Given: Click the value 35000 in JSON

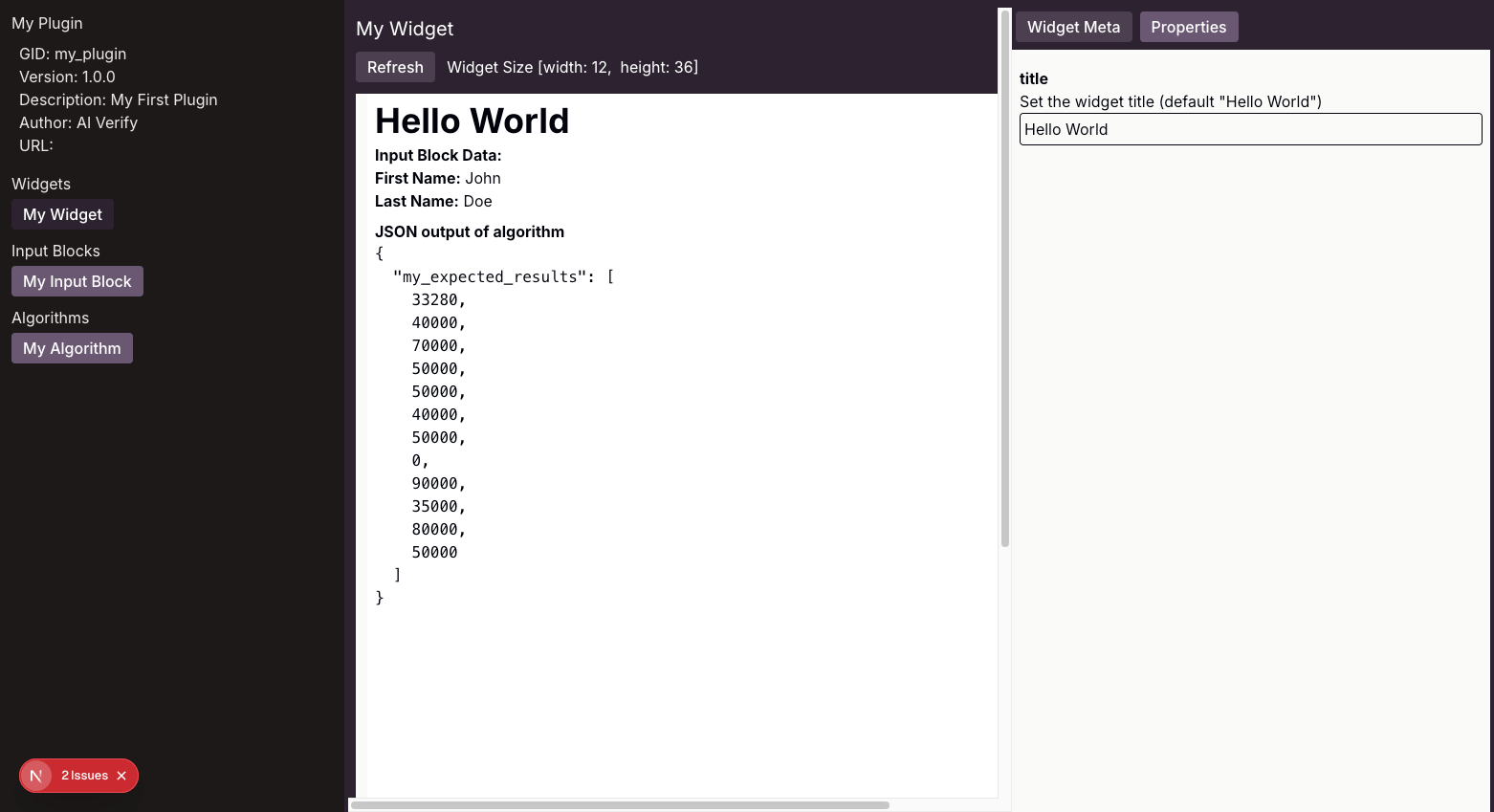Looking at the screenshot, I should pyautogui.click(x=435, y=506).
